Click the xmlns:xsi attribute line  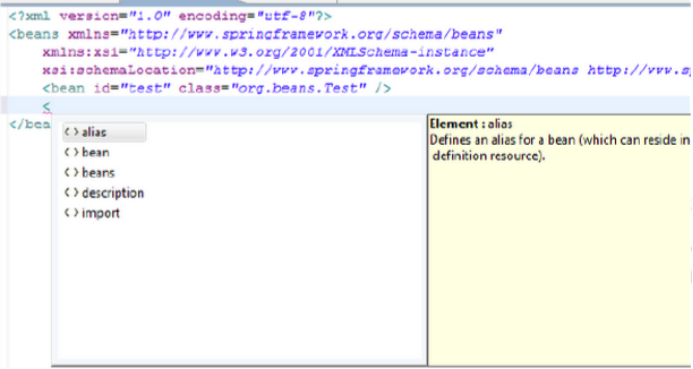click(268, 53)
